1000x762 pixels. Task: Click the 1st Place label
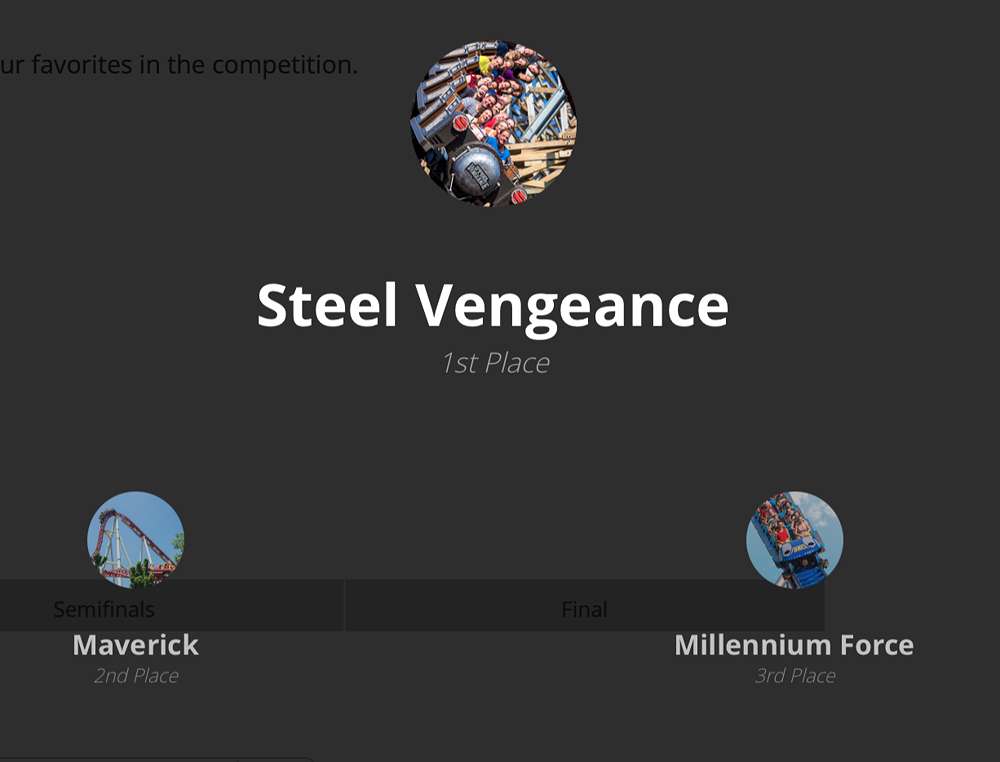pos(495,363)
